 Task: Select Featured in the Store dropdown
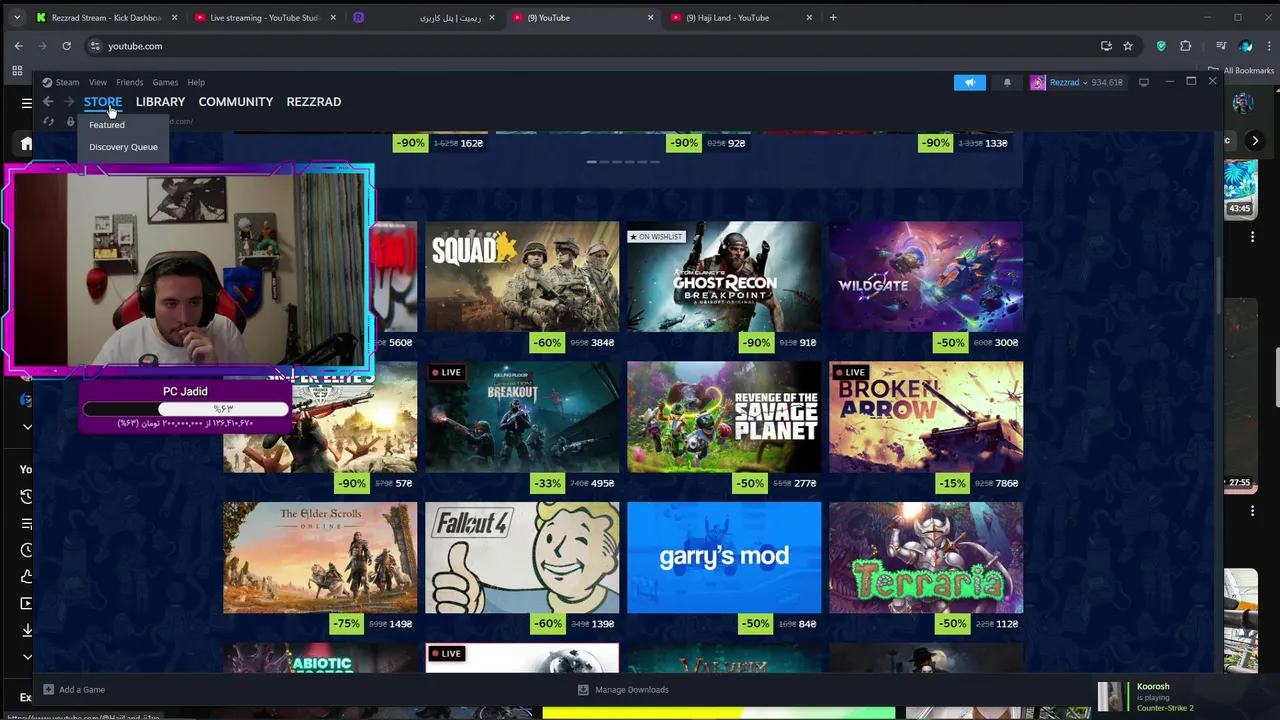coord(107,125)
